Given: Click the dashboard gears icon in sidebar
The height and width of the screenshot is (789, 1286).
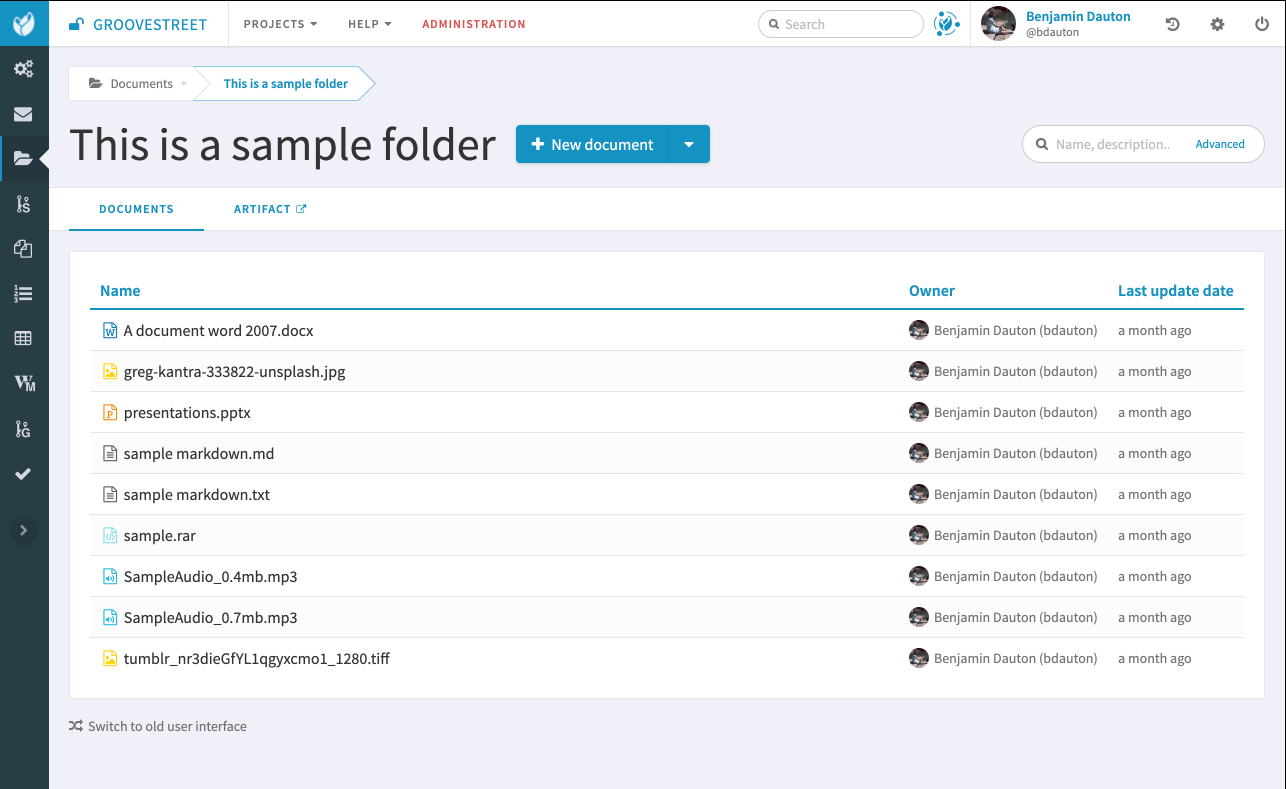Looking at the screenshot, I should [x=23, y=69].
